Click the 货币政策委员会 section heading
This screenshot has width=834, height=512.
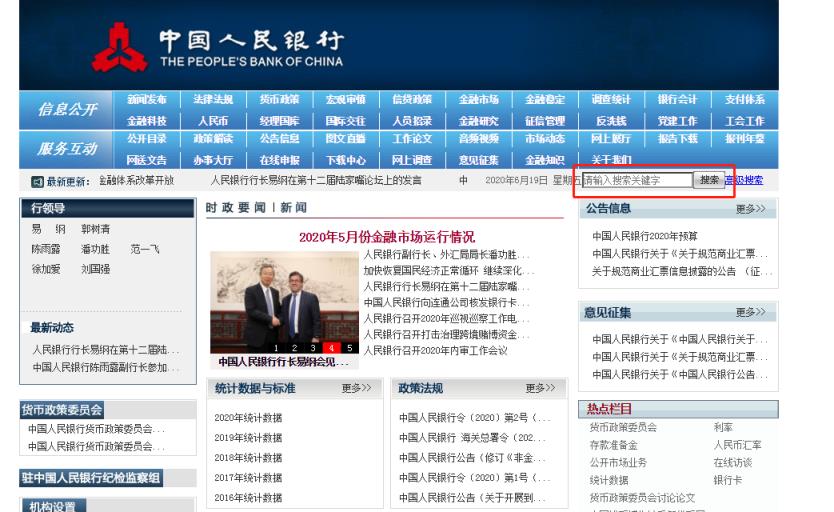pyautogui.click(x=62, y=410)
